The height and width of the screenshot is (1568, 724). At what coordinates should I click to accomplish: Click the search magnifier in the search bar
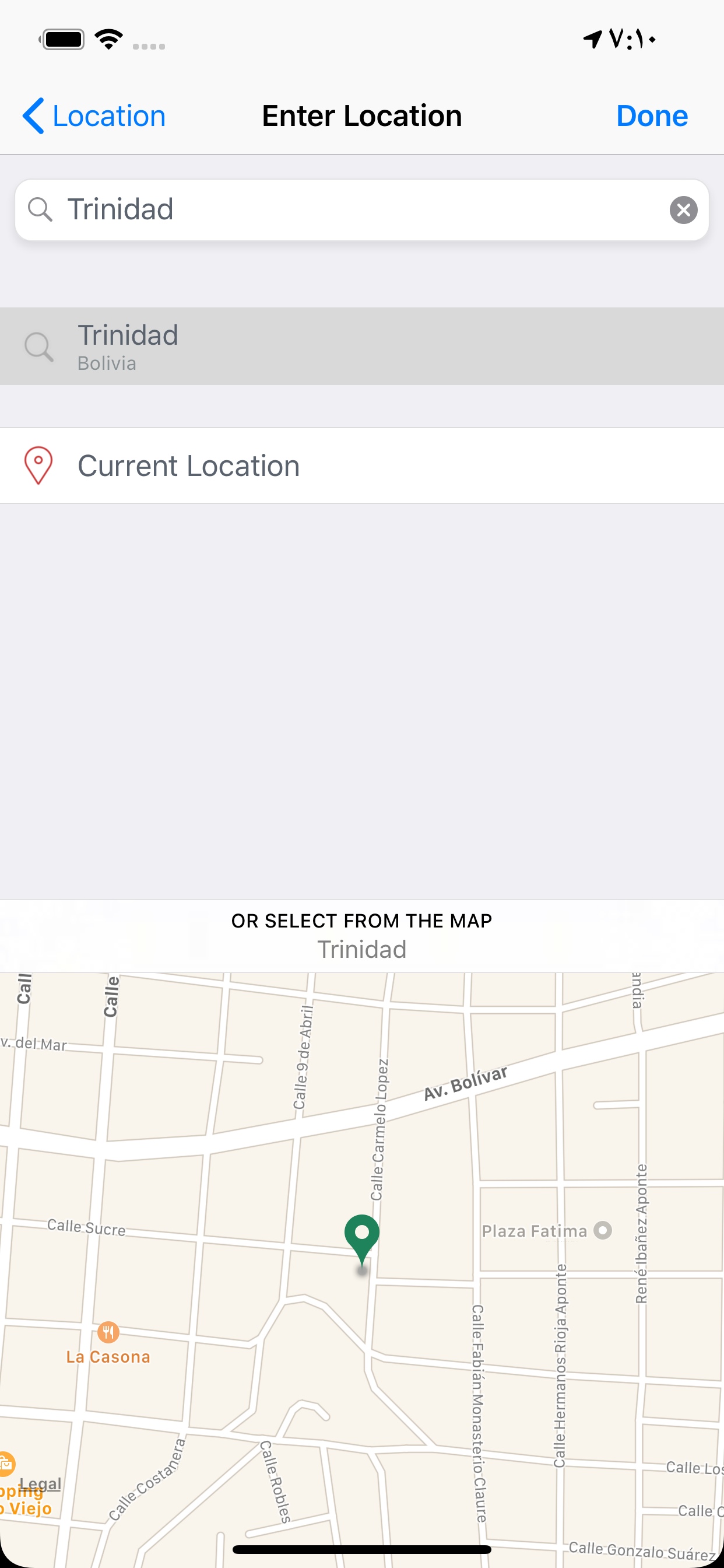[40, 209]
